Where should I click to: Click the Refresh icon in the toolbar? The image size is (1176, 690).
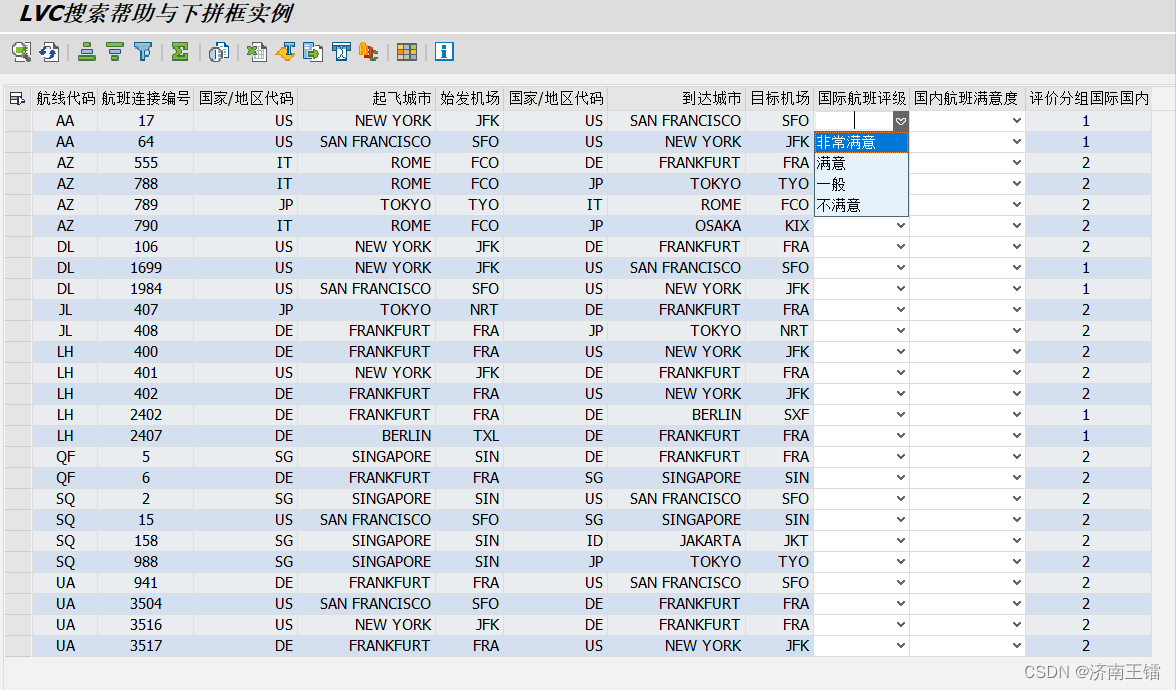point(47,51)
